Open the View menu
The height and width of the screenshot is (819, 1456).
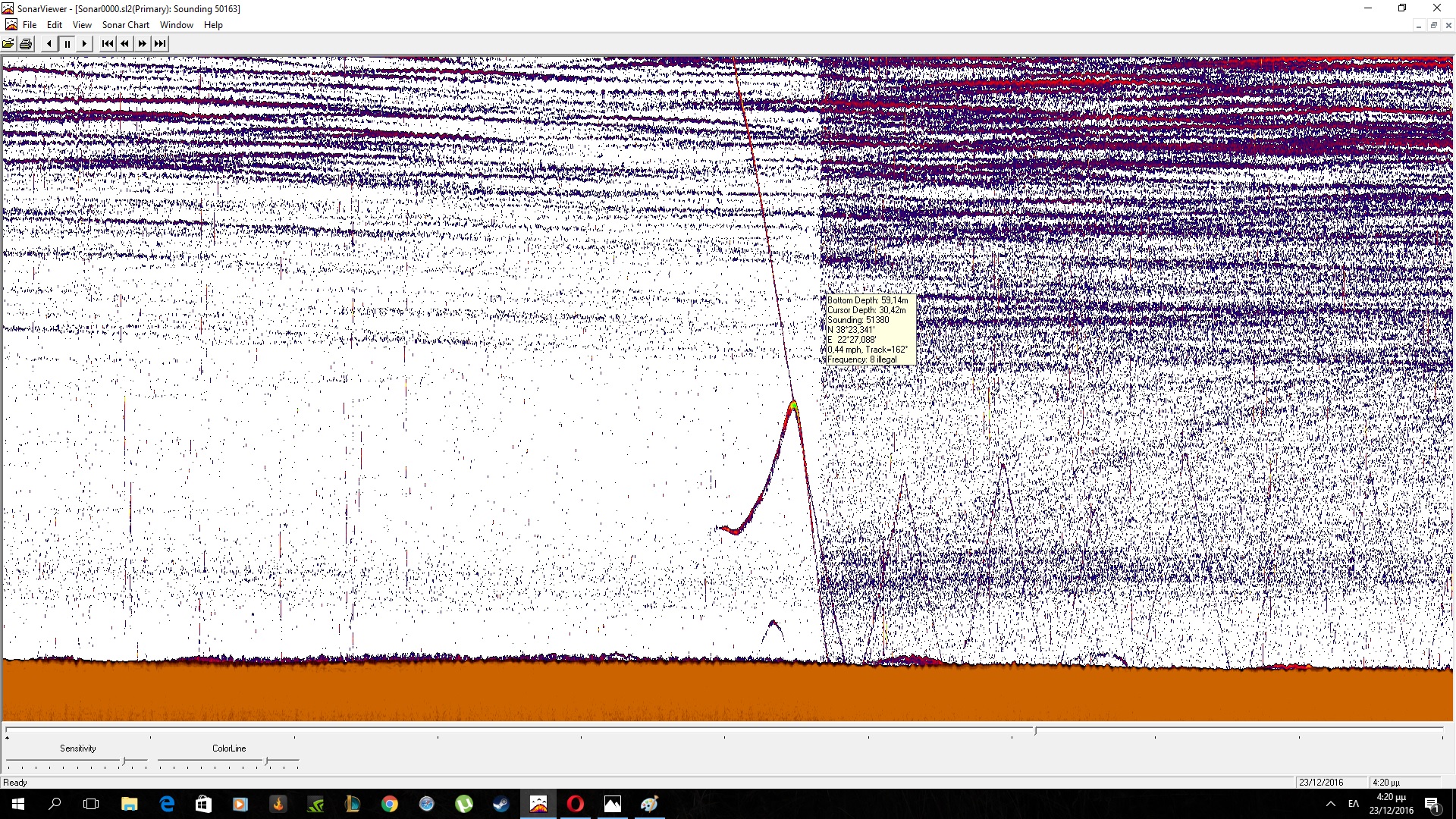82,25
